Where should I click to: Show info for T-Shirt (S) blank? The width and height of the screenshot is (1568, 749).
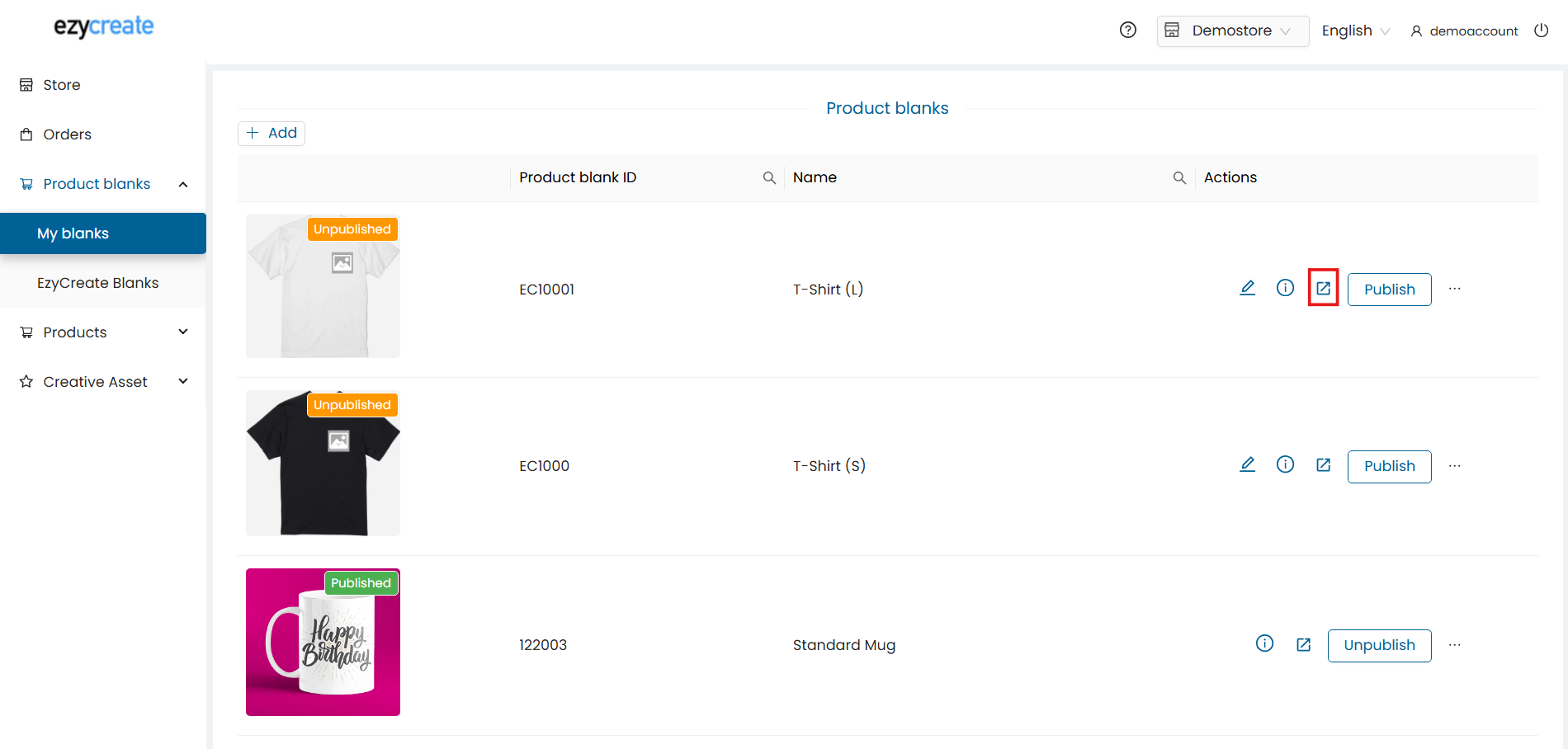click(1285, 465)
